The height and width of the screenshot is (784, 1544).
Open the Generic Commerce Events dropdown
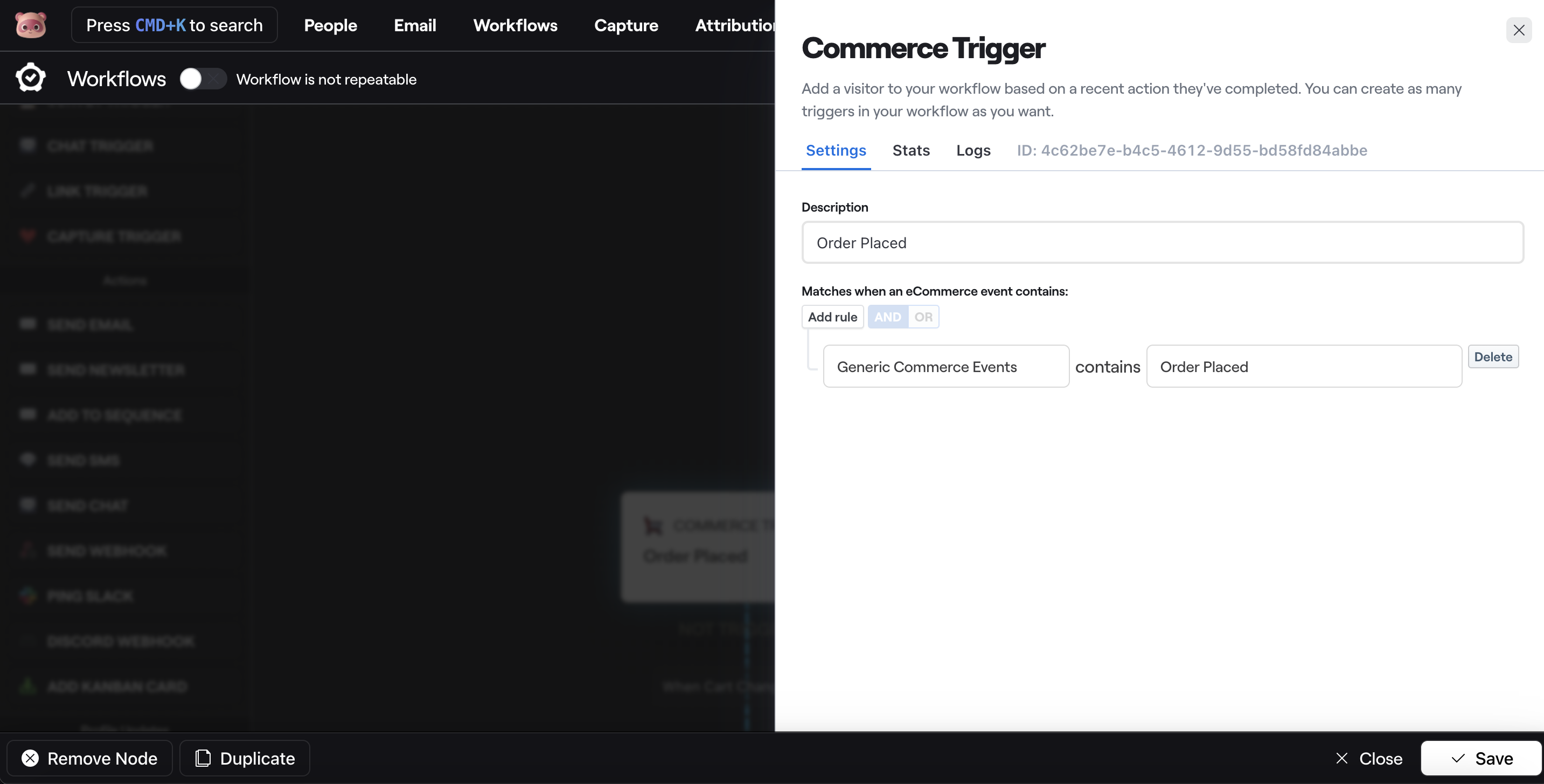pos(946,367)
